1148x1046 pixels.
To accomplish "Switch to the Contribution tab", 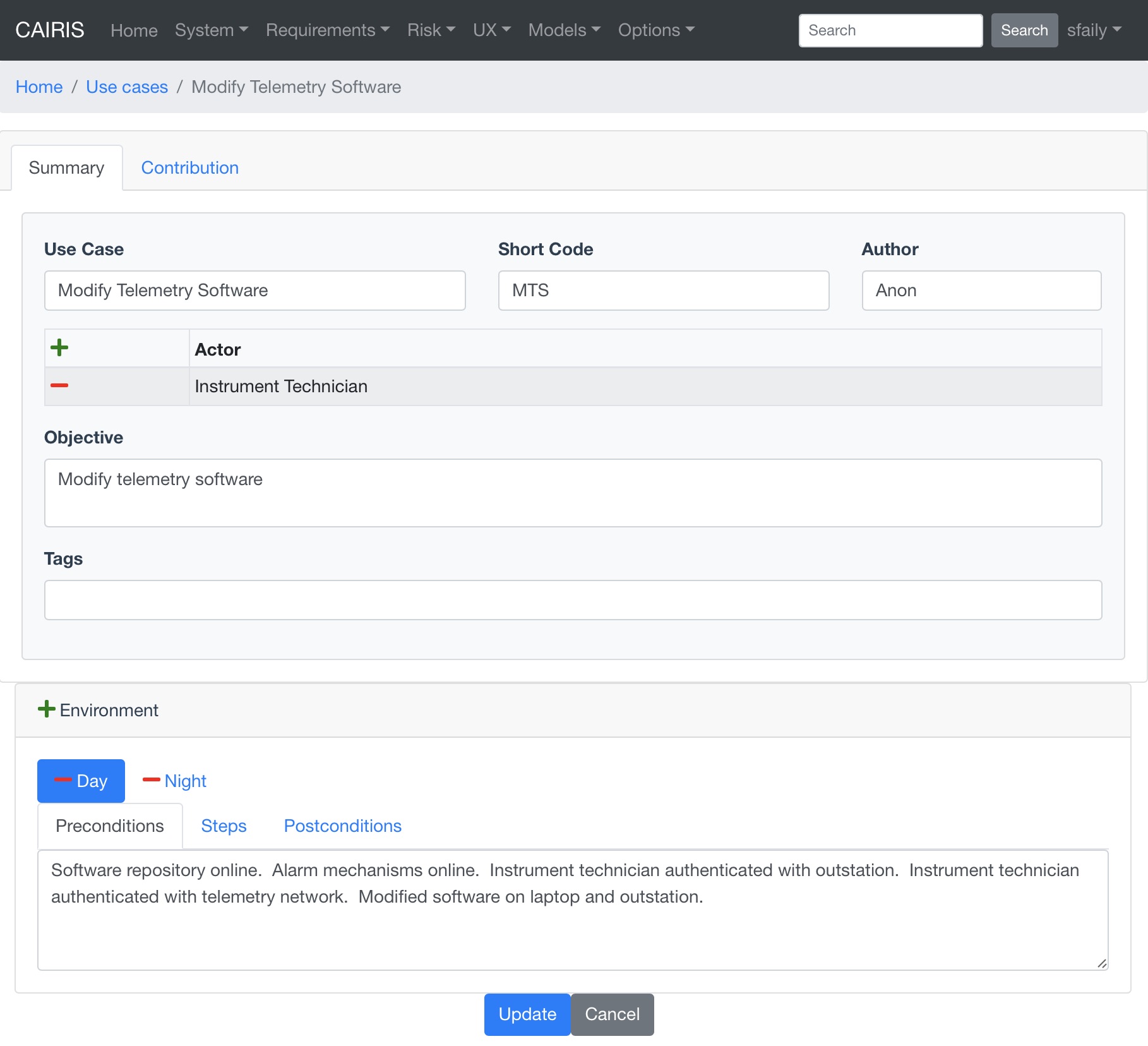I will [x=190, y=167].
